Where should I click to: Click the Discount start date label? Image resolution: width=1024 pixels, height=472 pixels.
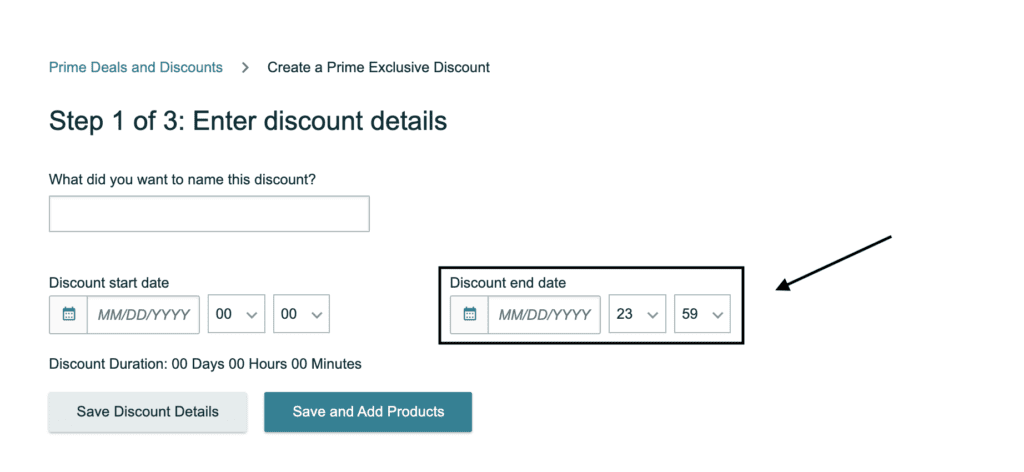coord(109,283)
